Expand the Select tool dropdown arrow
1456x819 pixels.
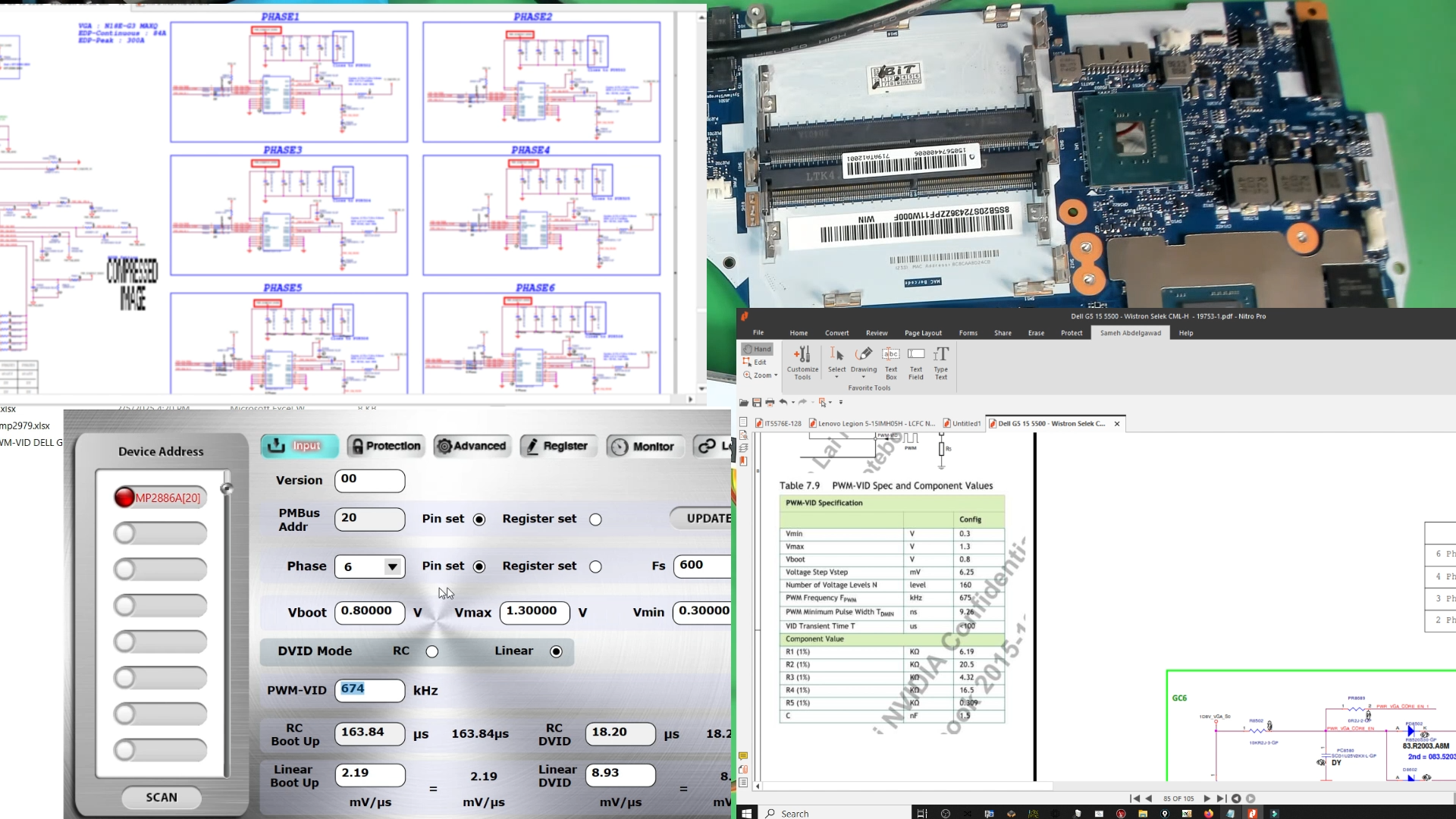tap(836, 377)
